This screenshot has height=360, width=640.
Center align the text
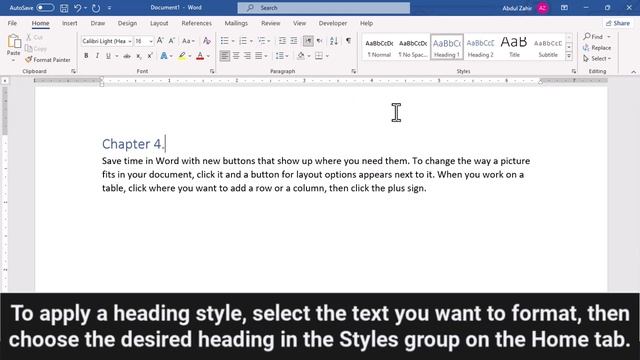[x=236, y=56]
